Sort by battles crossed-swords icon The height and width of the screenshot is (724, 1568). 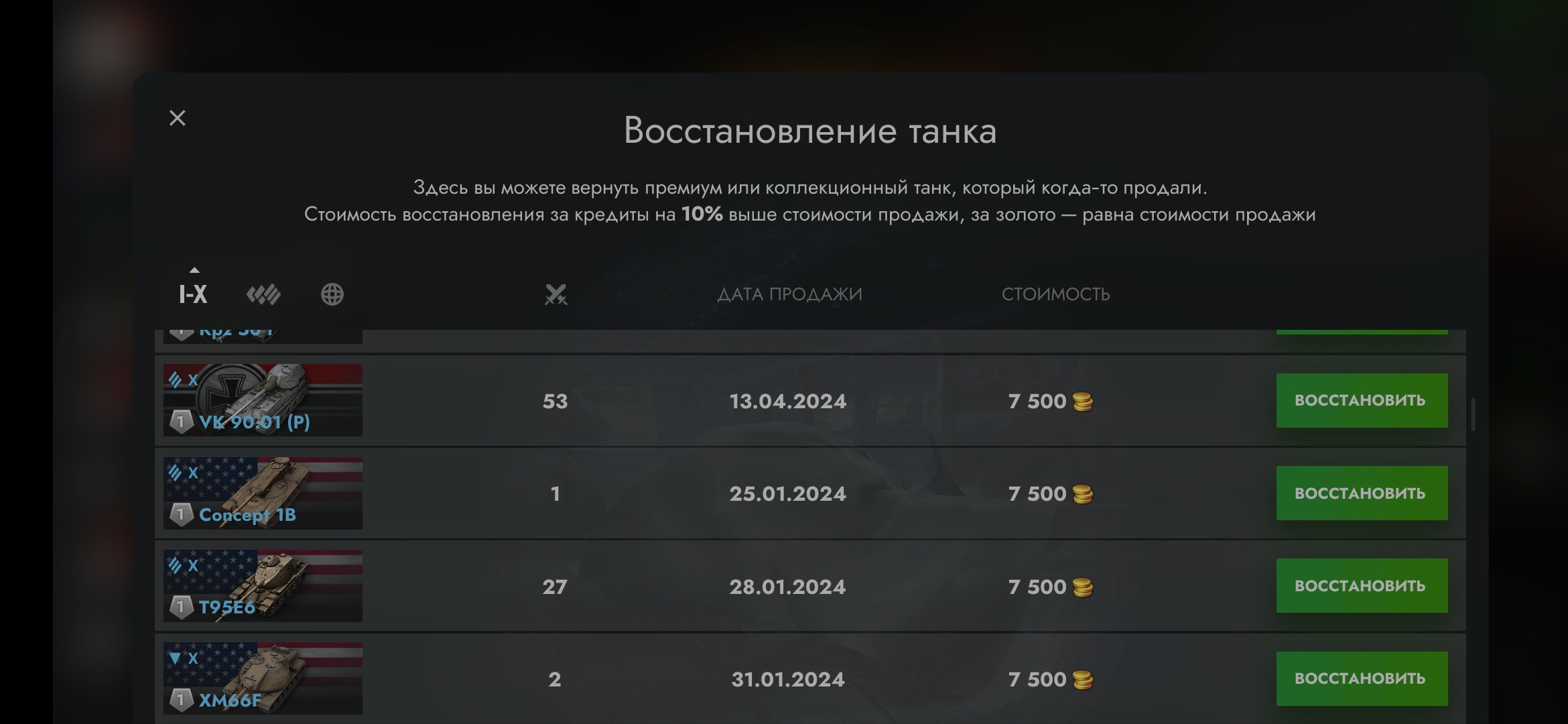point(556,294)
